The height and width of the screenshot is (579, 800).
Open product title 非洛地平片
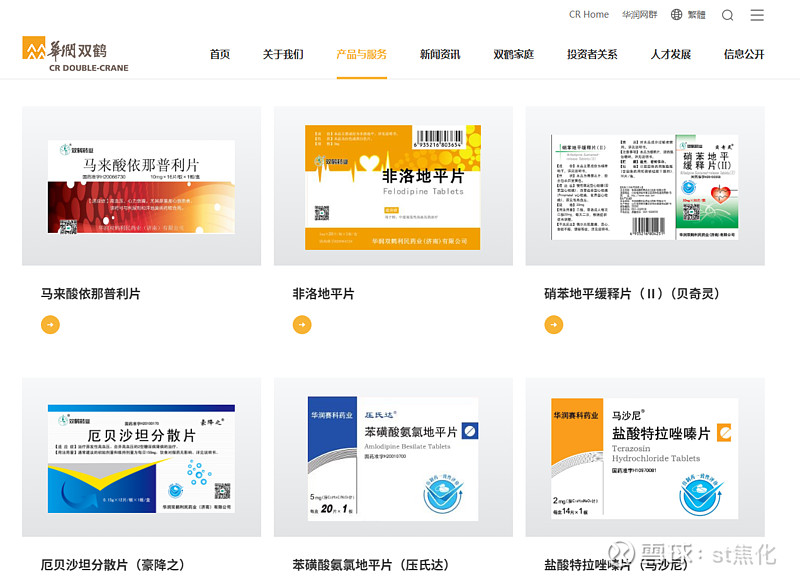(x=323, y=294)
